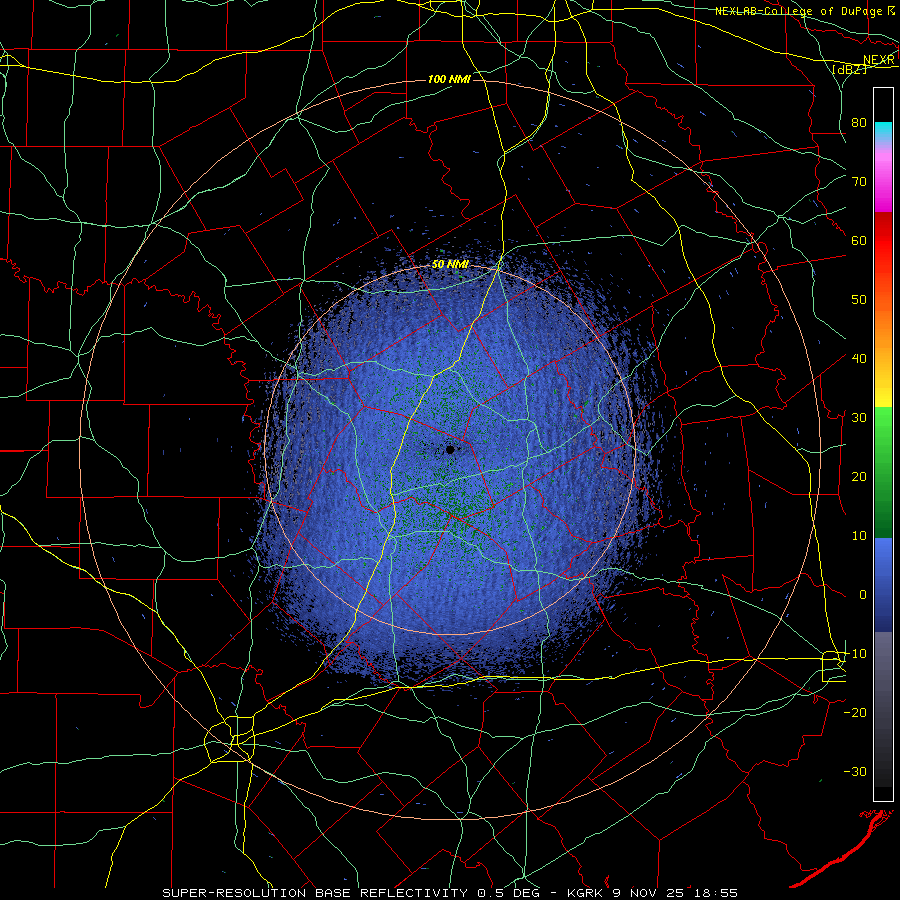Screen dimensions: 900x900
Task: Click the 30 value on the dBZ scale
Action: point(859,418)
